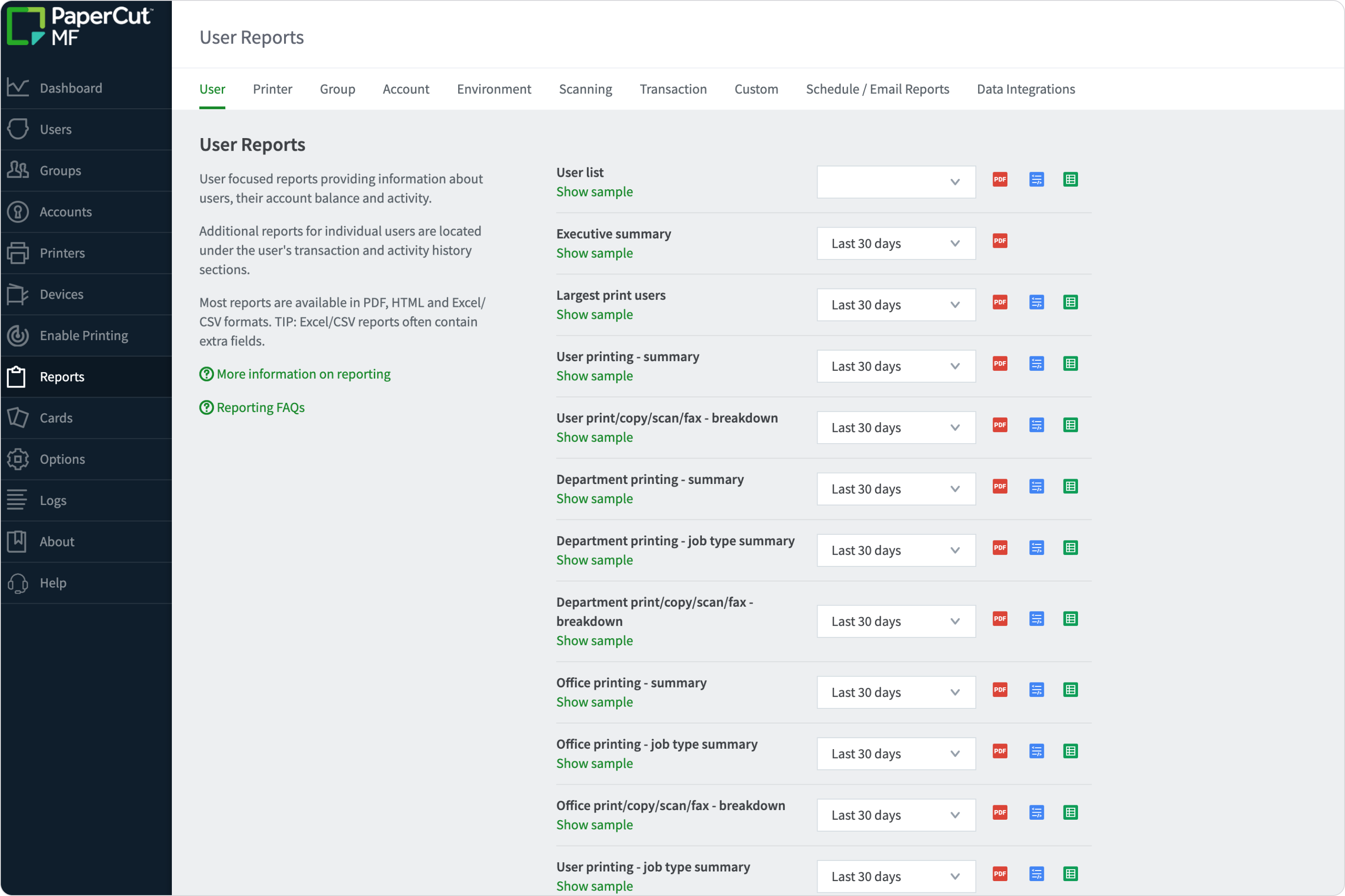
Task: Generate Executive summary PDF
Action: [x=999, y=241]
